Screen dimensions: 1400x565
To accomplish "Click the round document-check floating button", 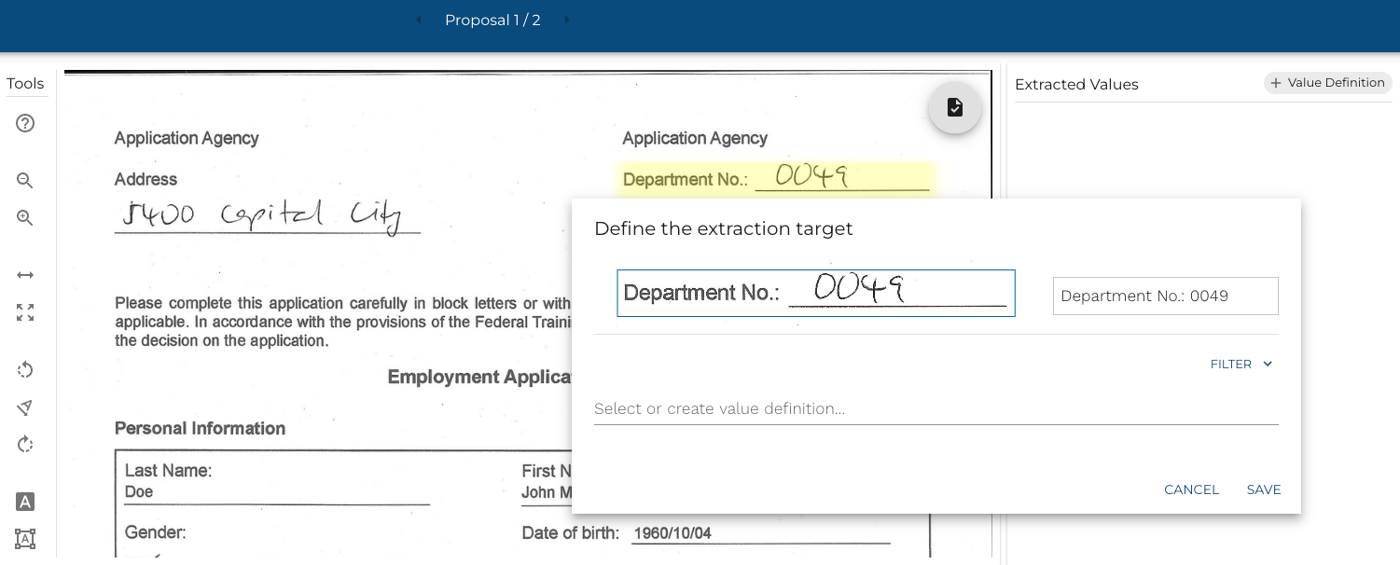I will click(955, 107).
